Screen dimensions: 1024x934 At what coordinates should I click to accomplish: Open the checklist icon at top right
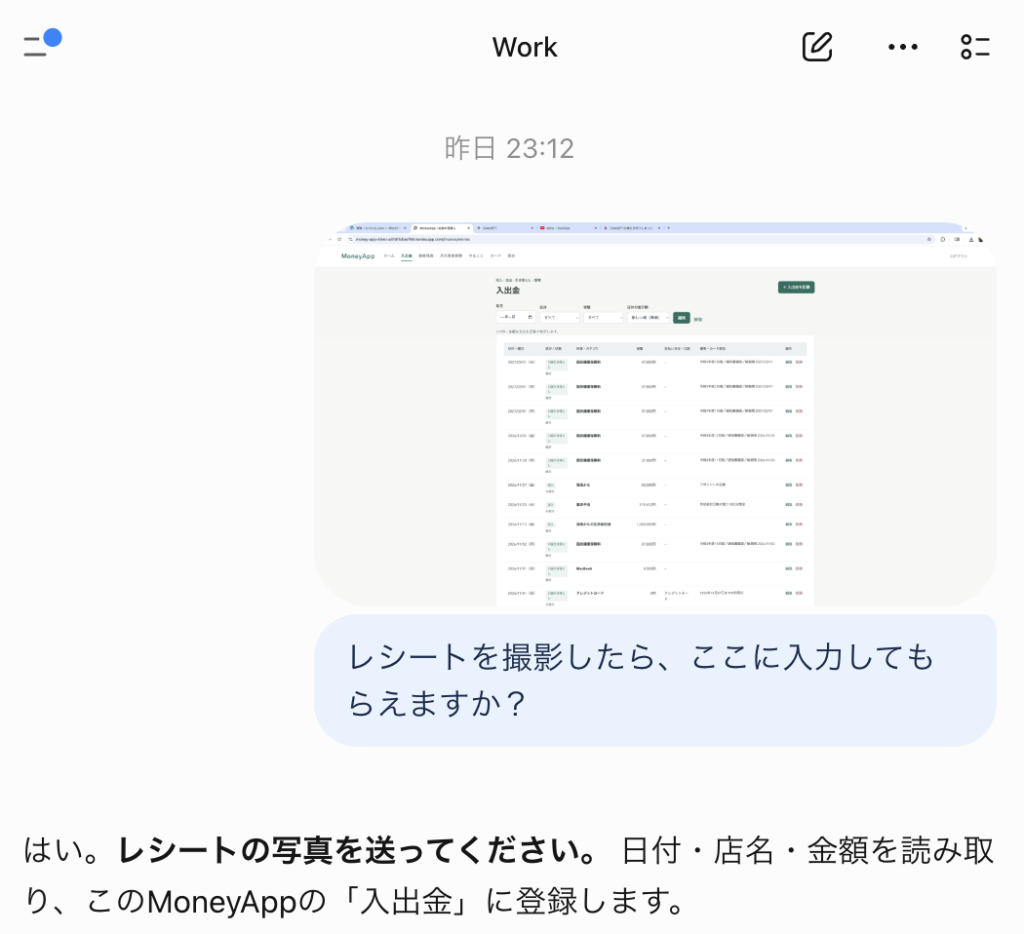click(975, 47)
